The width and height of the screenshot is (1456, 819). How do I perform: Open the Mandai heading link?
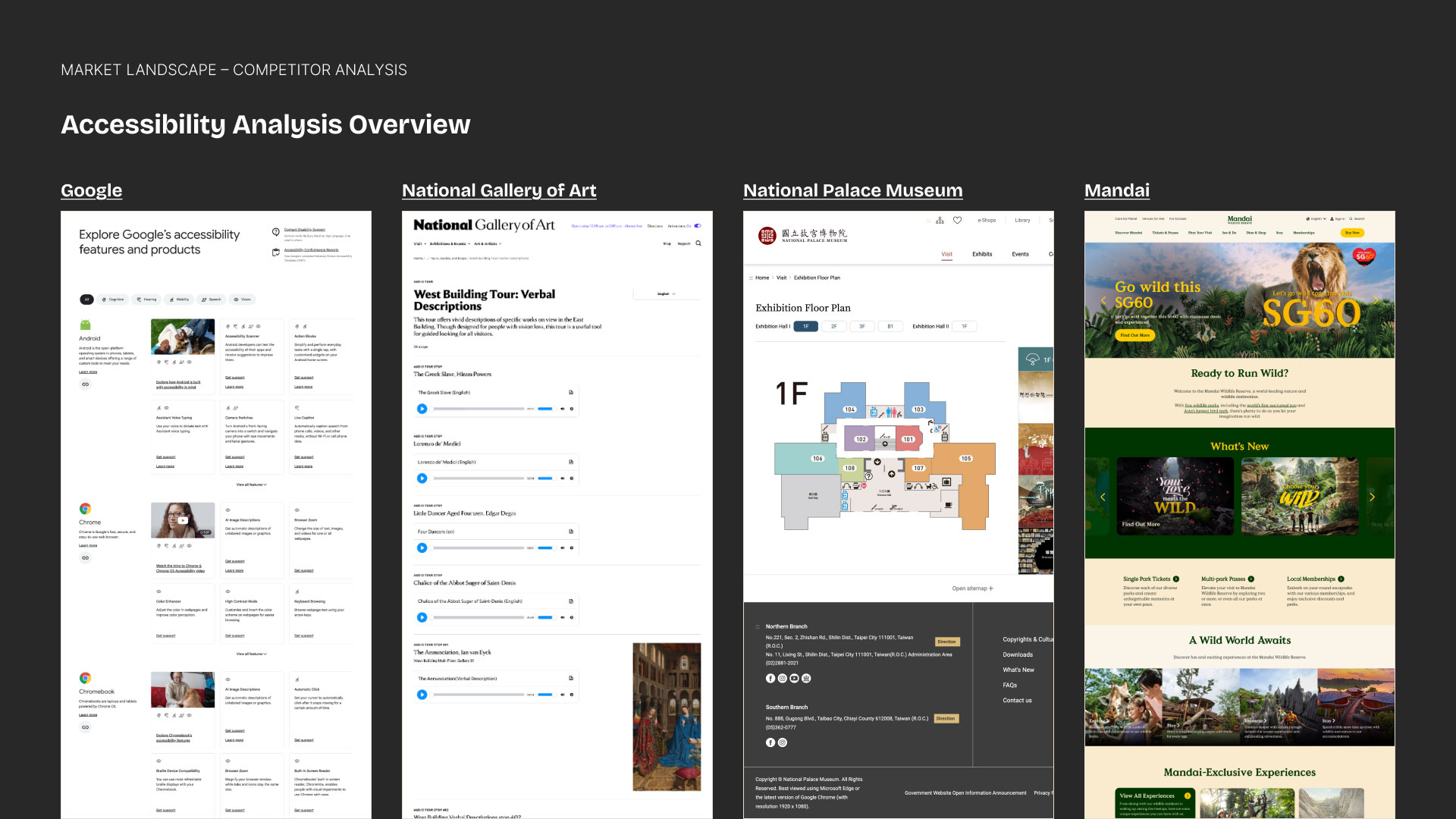pos(1117,190)
